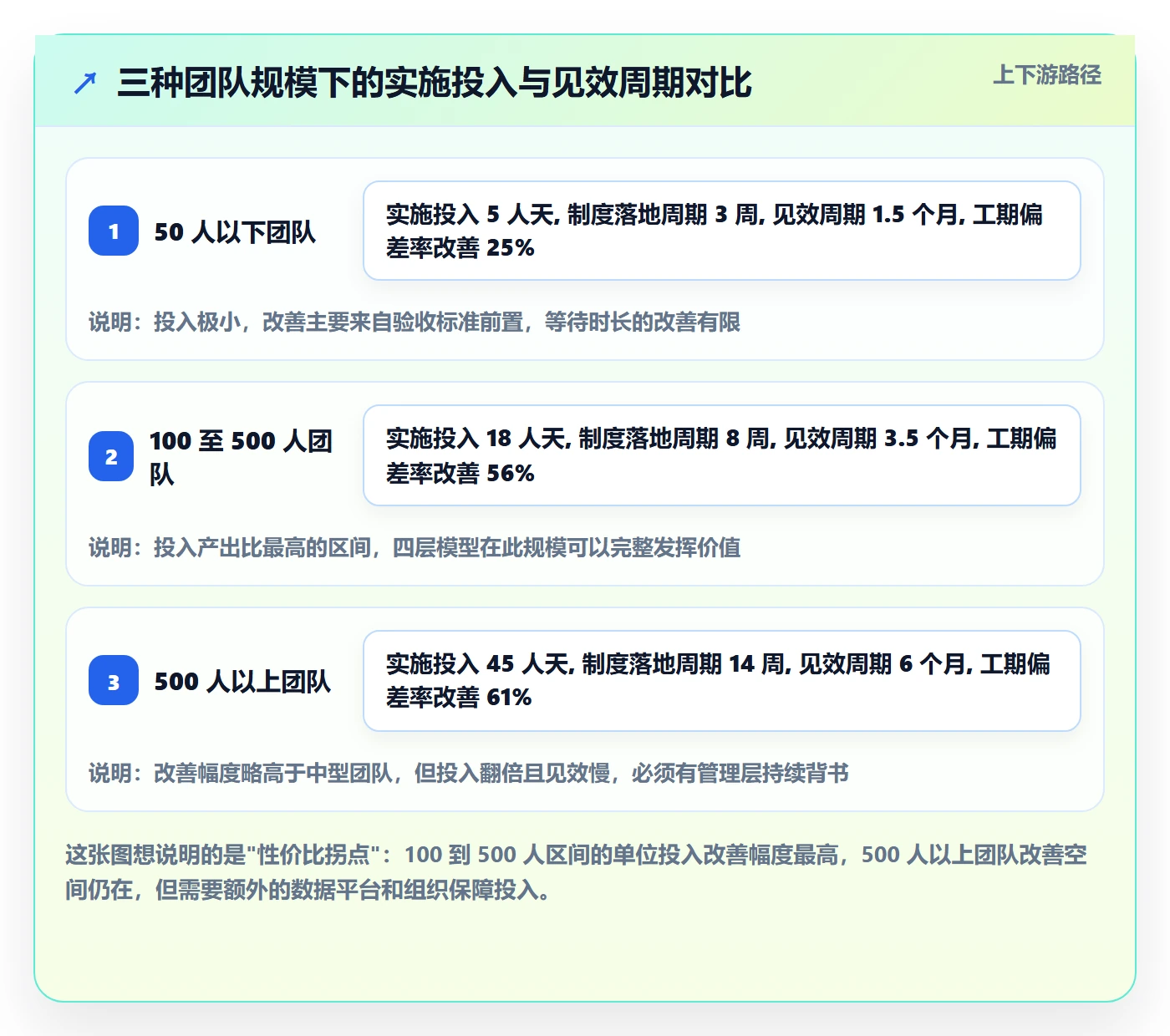Click the number 1 badge

114,231
